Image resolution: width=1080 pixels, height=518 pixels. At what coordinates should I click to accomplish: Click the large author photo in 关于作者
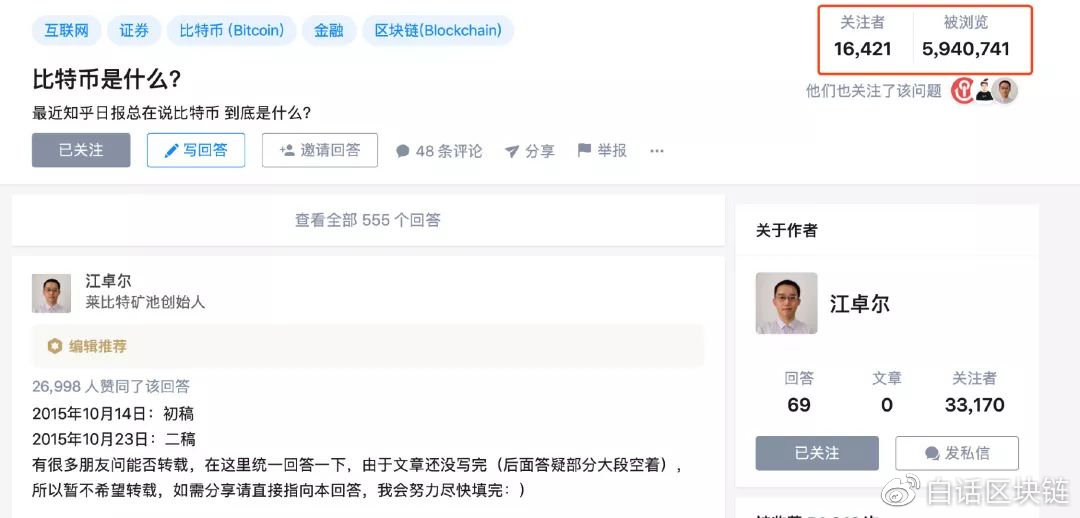pyautogui.click(x=787, y=303)
